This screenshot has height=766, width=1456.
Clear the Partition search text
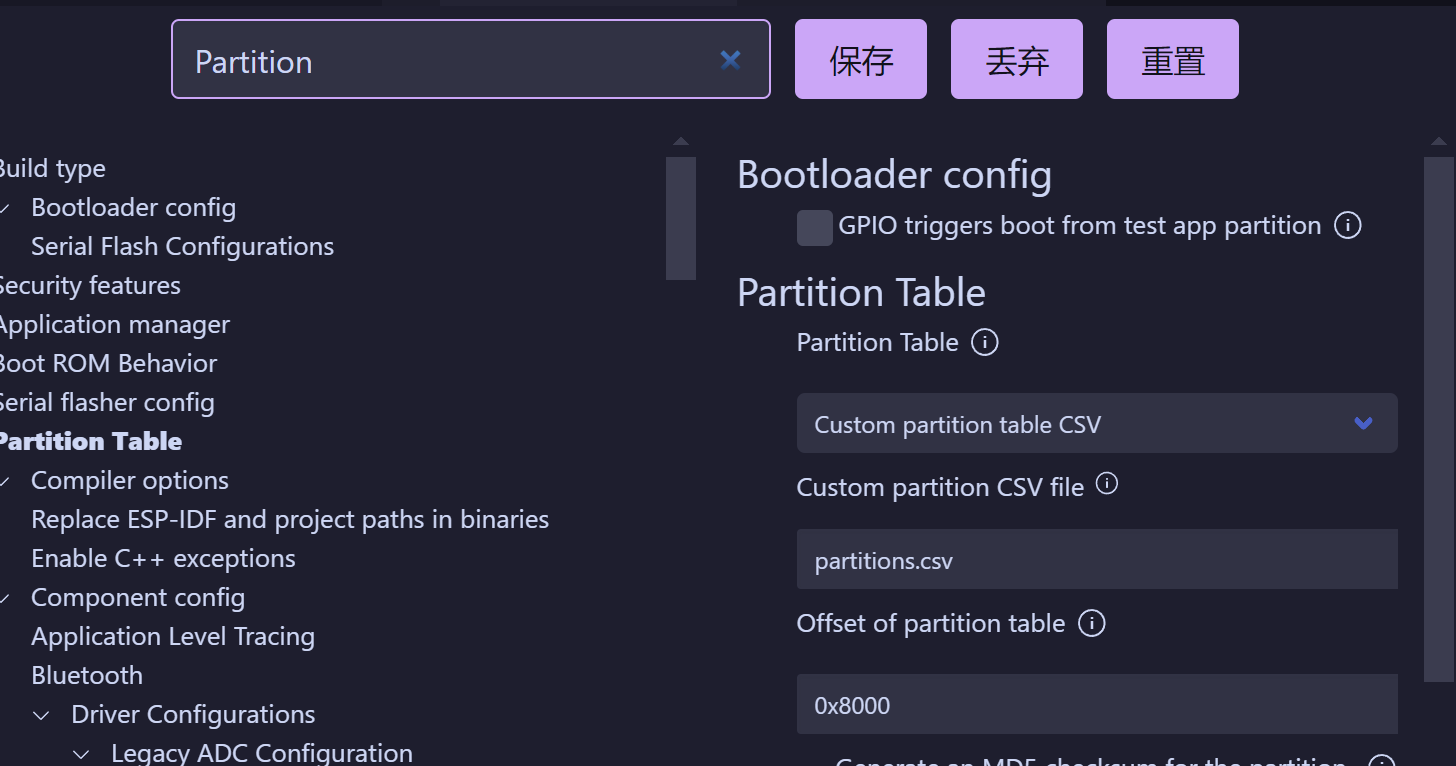coord(730,61)
